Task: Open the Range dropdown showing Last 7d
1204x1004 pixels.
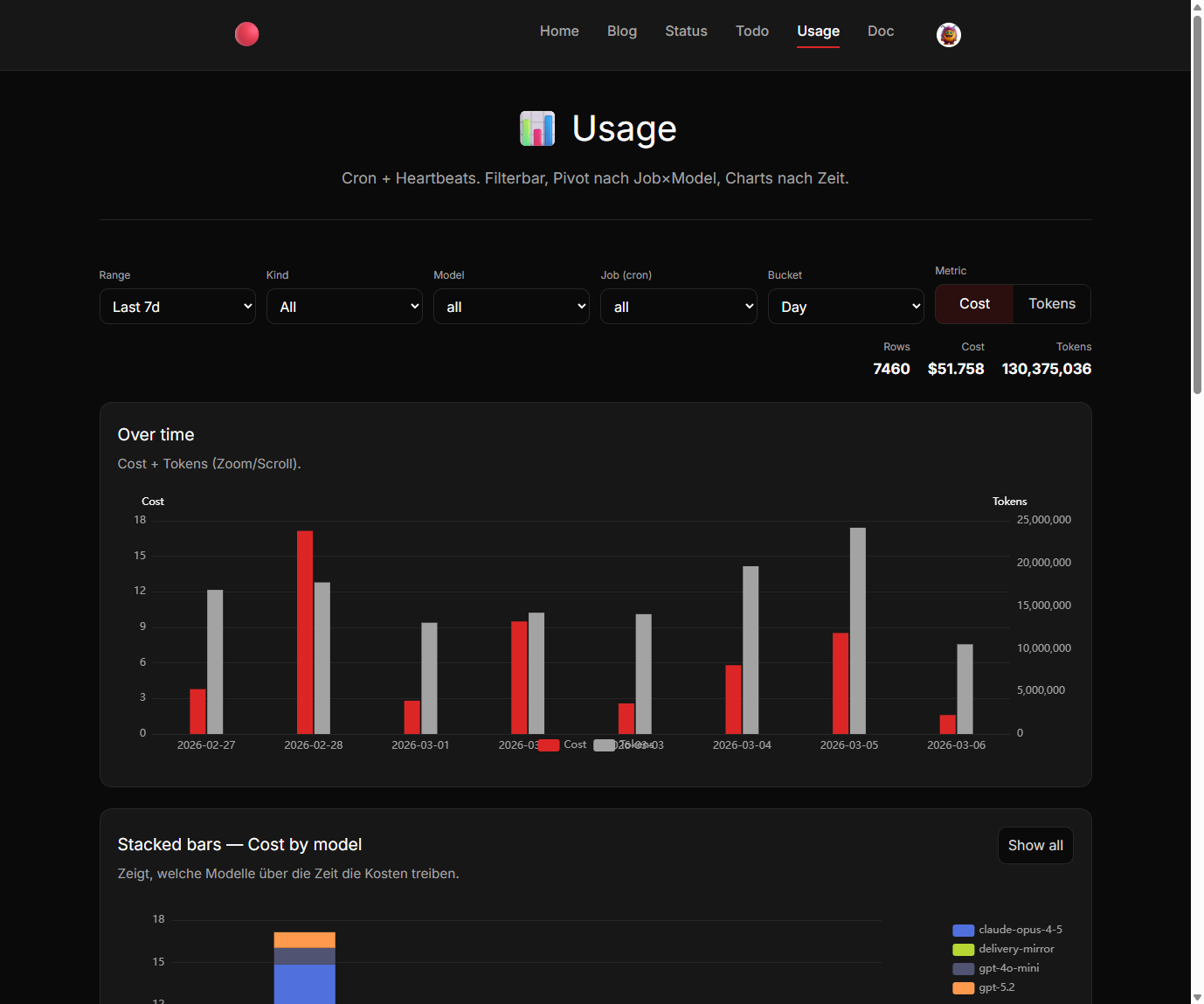Action: pyautogui.click(x=177, y=307)
